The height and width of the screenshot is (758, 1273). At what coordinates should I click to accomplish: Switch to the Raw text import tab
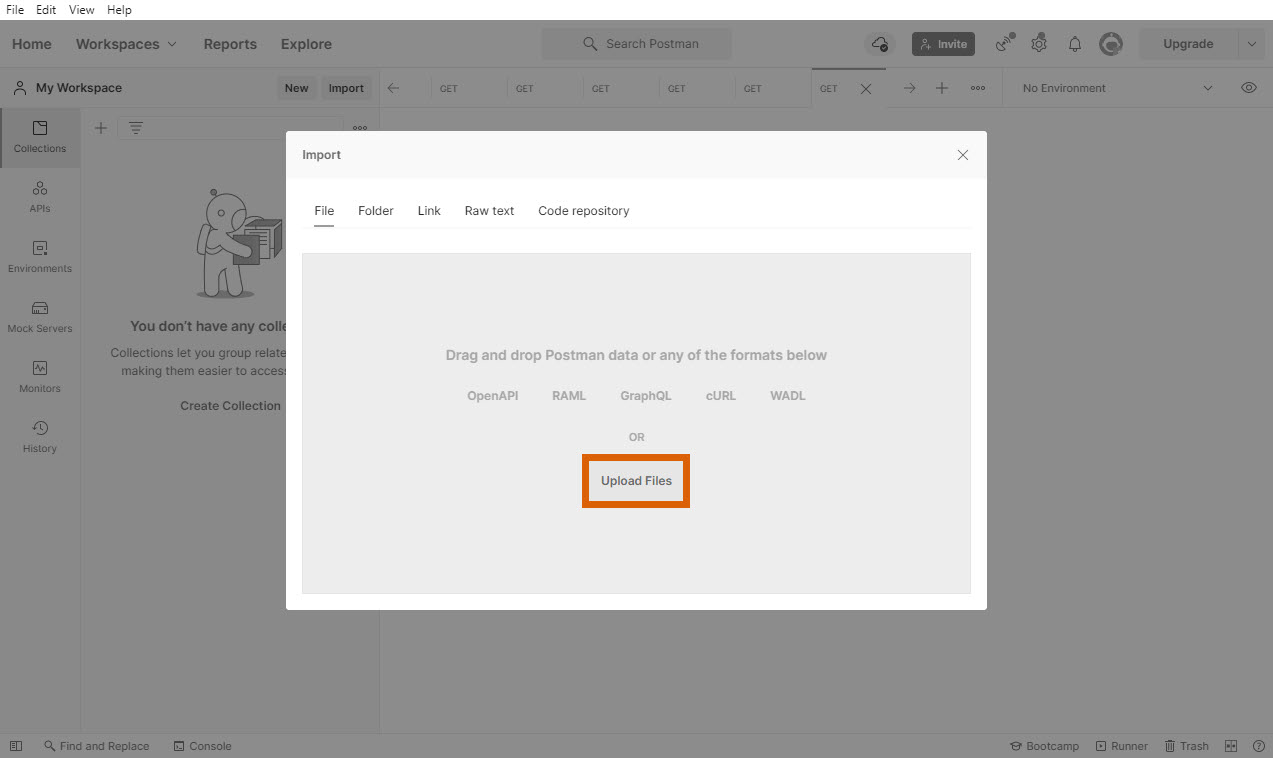pos(489,211)
